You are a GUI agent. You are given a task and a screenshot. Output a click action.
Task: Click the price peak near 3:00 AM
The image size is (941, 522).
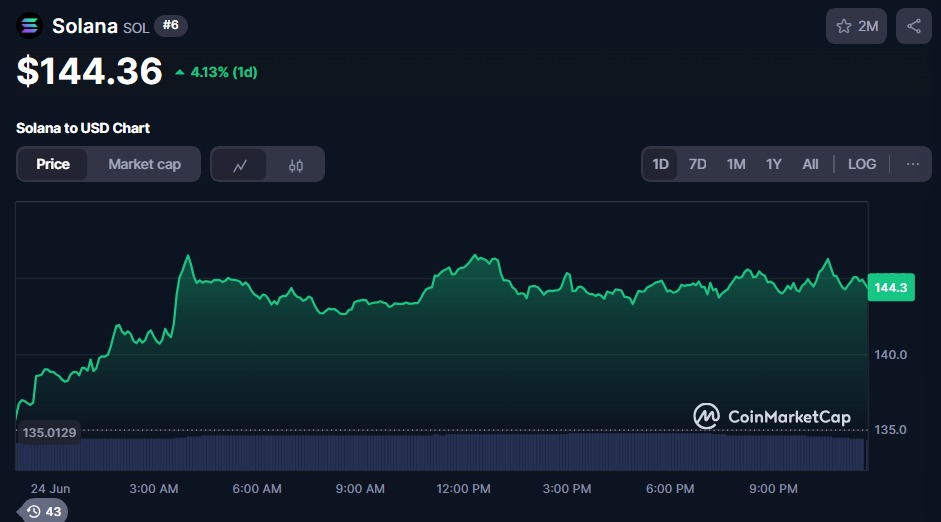tap(188, 256)
